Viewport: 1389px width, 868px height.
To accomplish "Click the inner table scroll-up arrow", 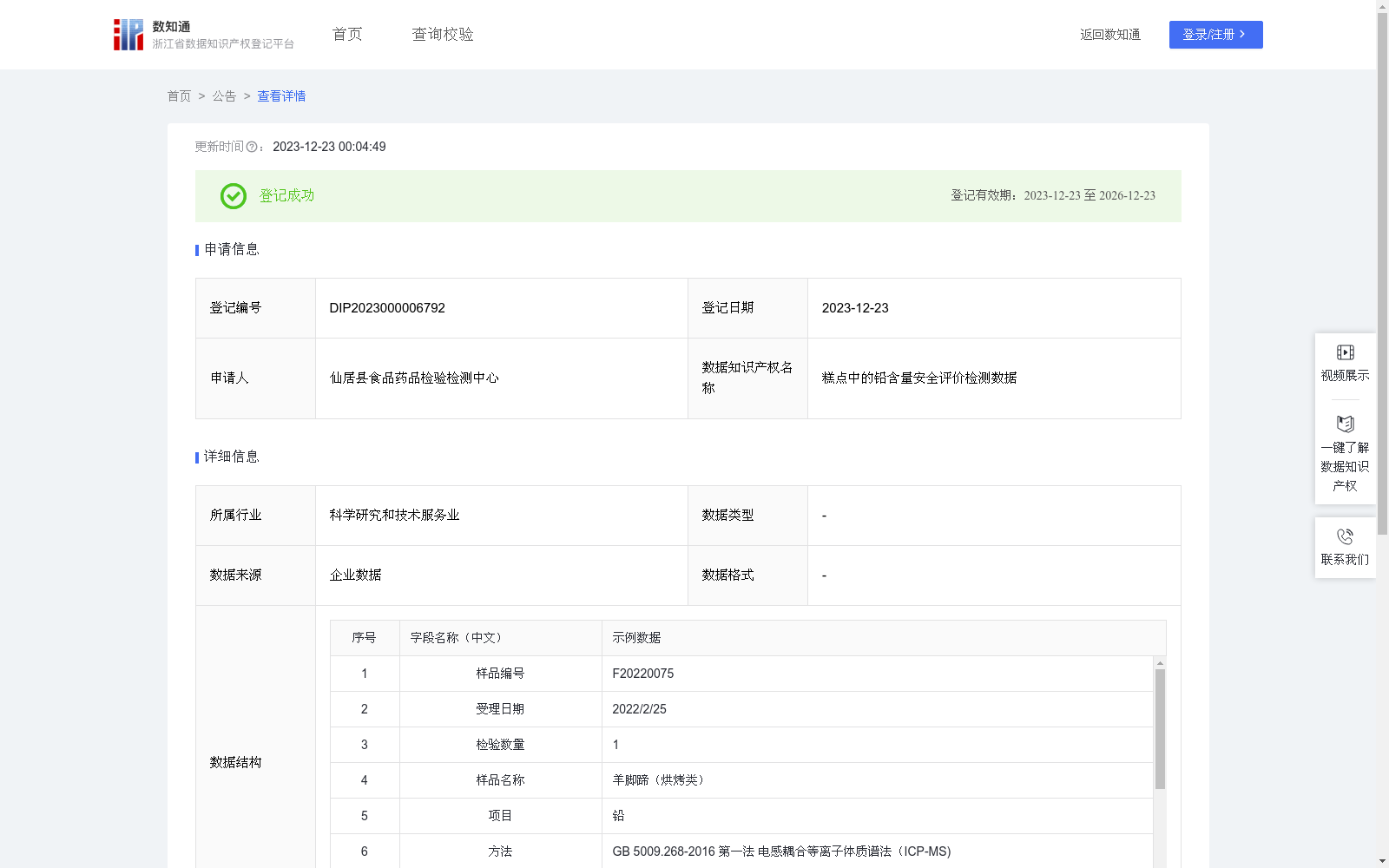I will (x=1160, y=663).
